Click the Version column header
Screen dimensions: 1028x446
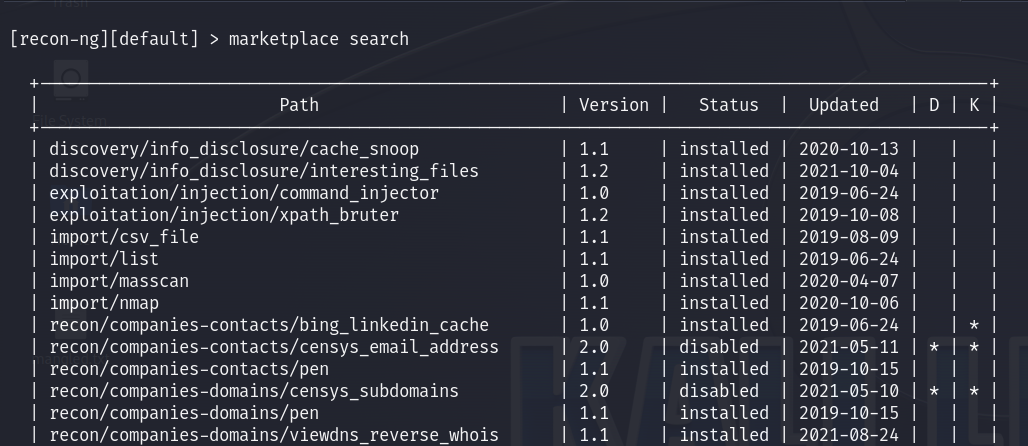pyautogui.click(x=614, y=105)
